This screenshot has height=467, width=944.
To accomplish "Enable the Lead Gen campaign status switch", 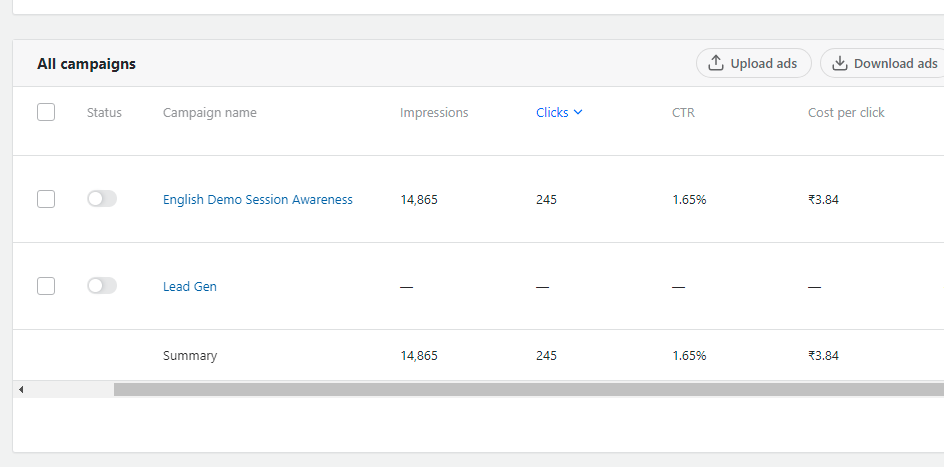I will [102, 286].
